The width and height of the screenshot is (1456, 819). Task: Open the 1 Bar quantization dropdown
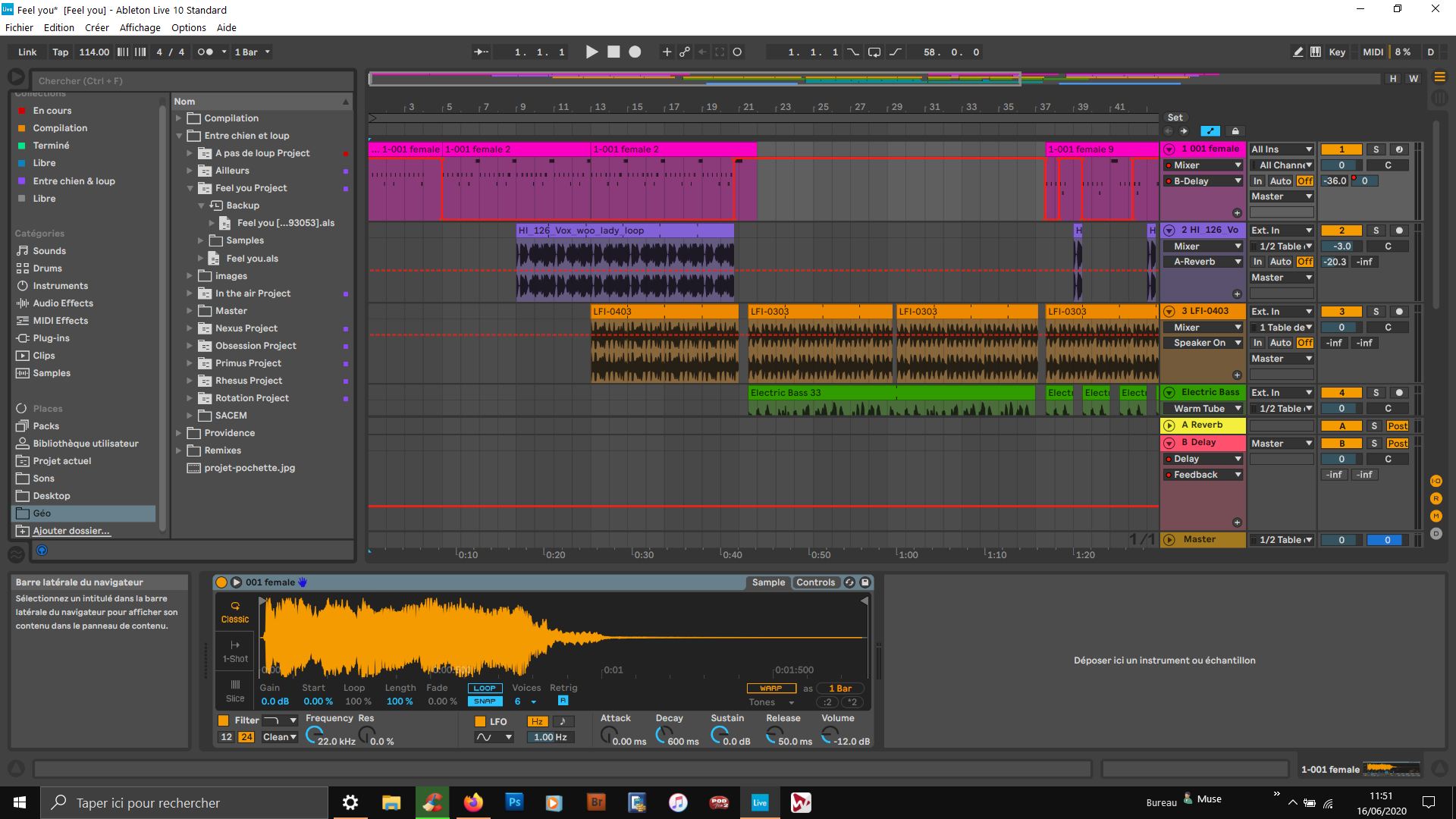(x=251, y=52)
